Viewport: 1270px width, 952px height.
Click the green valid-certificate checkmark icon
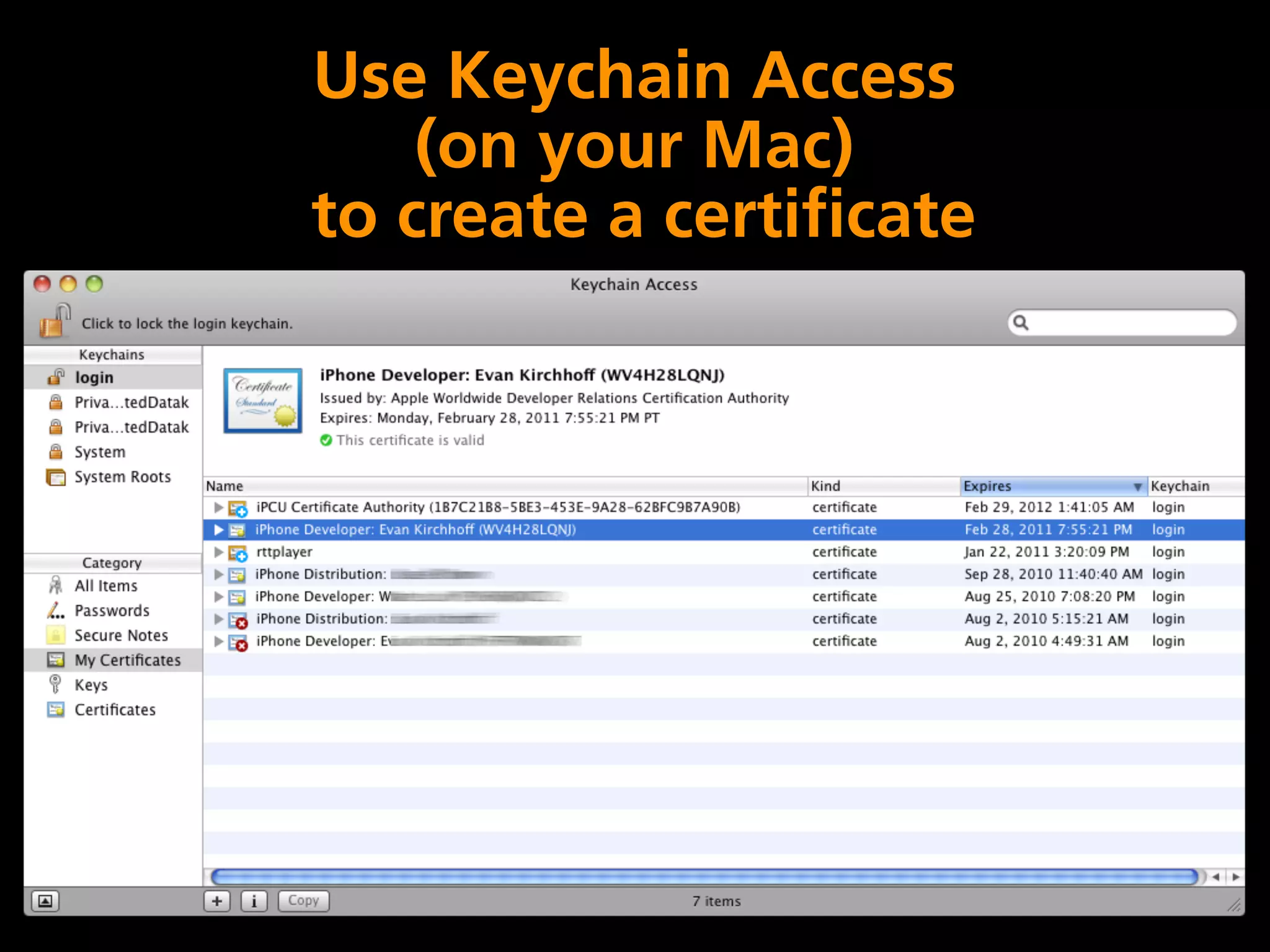[x=326, y=440]
